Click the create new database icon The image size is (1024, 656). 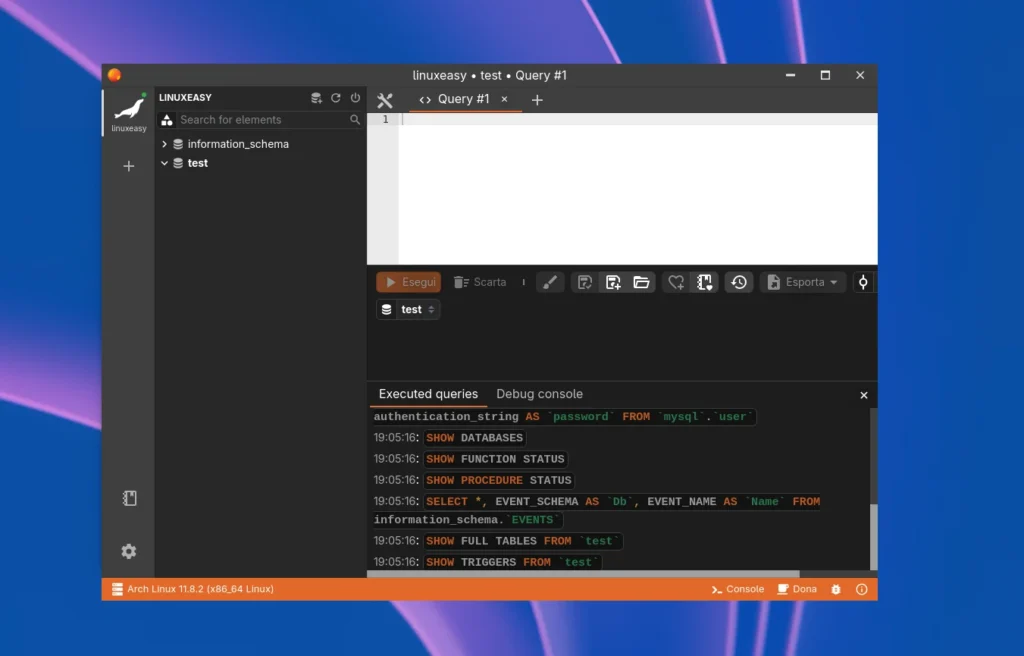click(316, 98)
